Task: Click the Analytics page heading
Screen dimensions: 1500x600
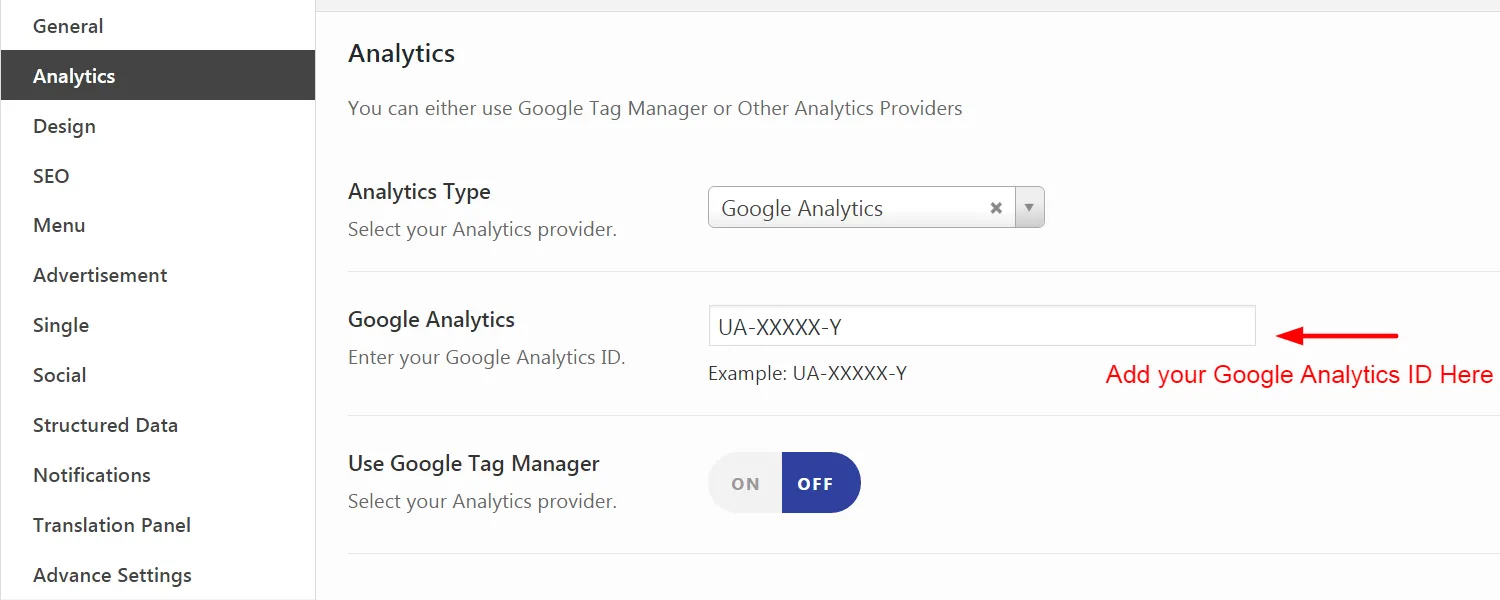Action: tap(401, 53)
